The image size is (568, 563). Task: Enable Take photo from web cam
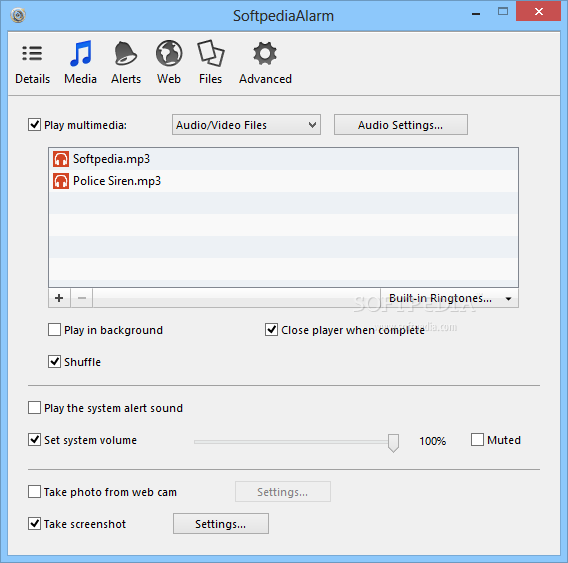pyautogui.click(x=34, y=492)
